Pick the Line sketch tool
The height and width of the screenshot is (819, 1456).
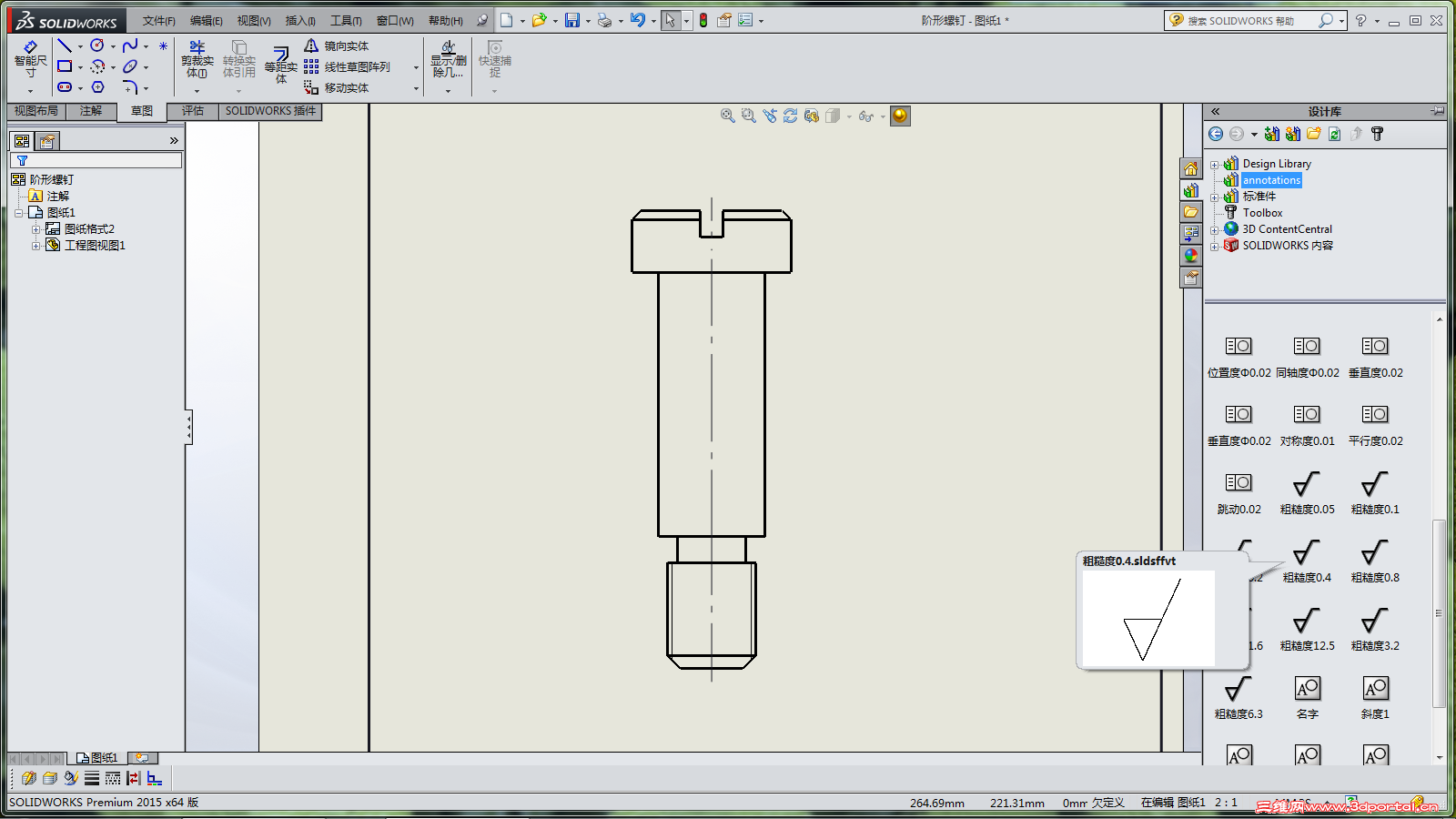pyautogui.click(x=65, y=45)
